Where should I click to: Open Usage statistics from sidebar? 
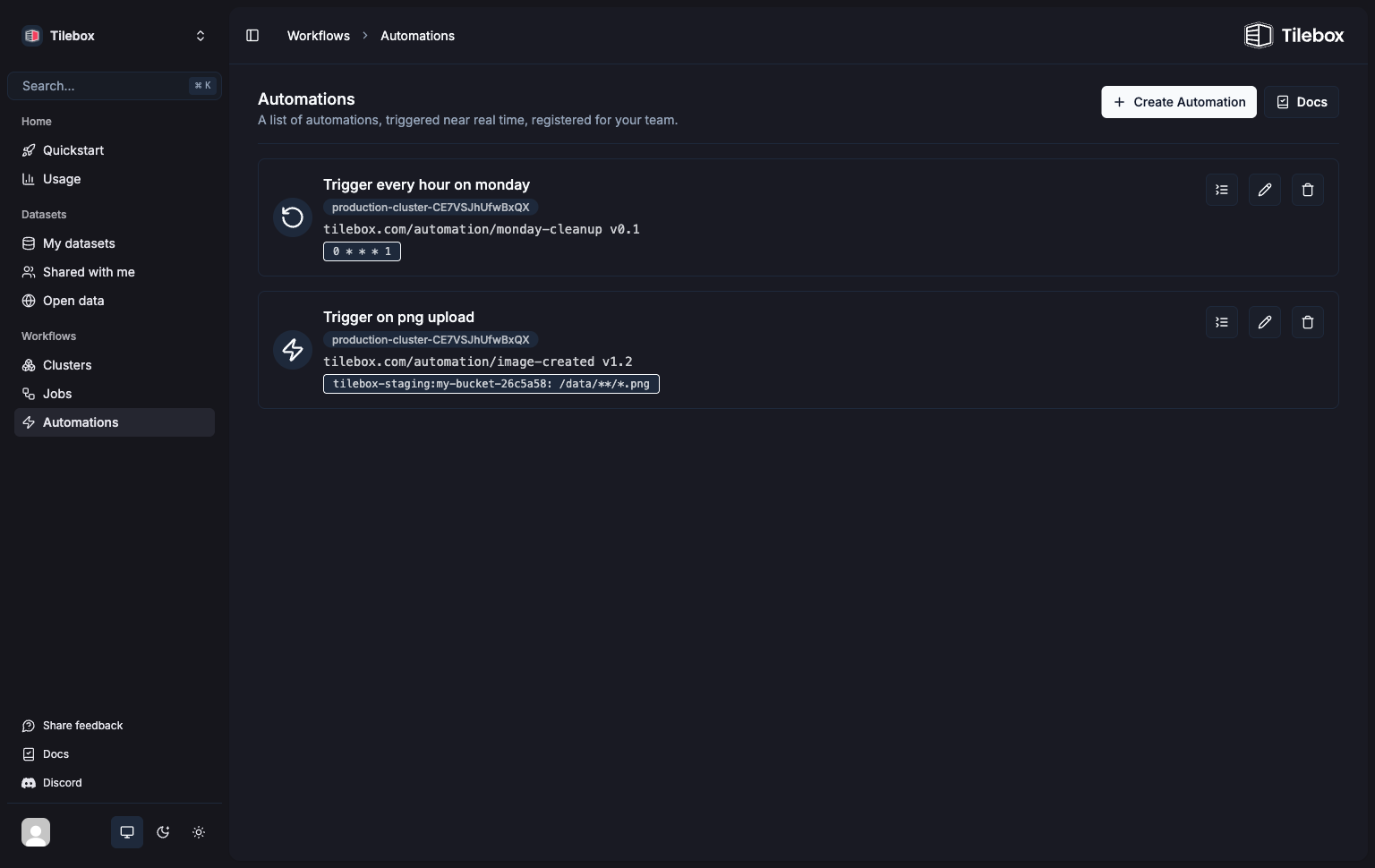click(63, 179)
